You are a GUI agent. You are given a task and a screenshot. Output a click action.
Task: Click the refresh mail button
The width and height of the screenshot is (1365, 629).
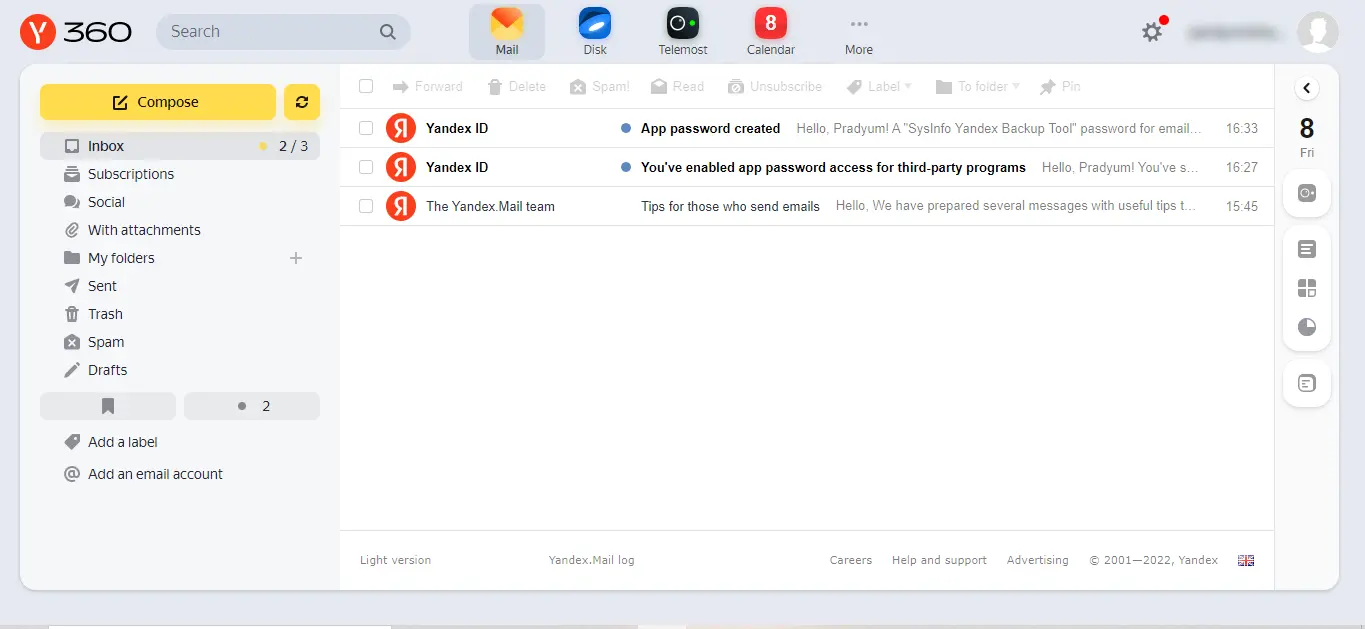click(x=302, y=102)
